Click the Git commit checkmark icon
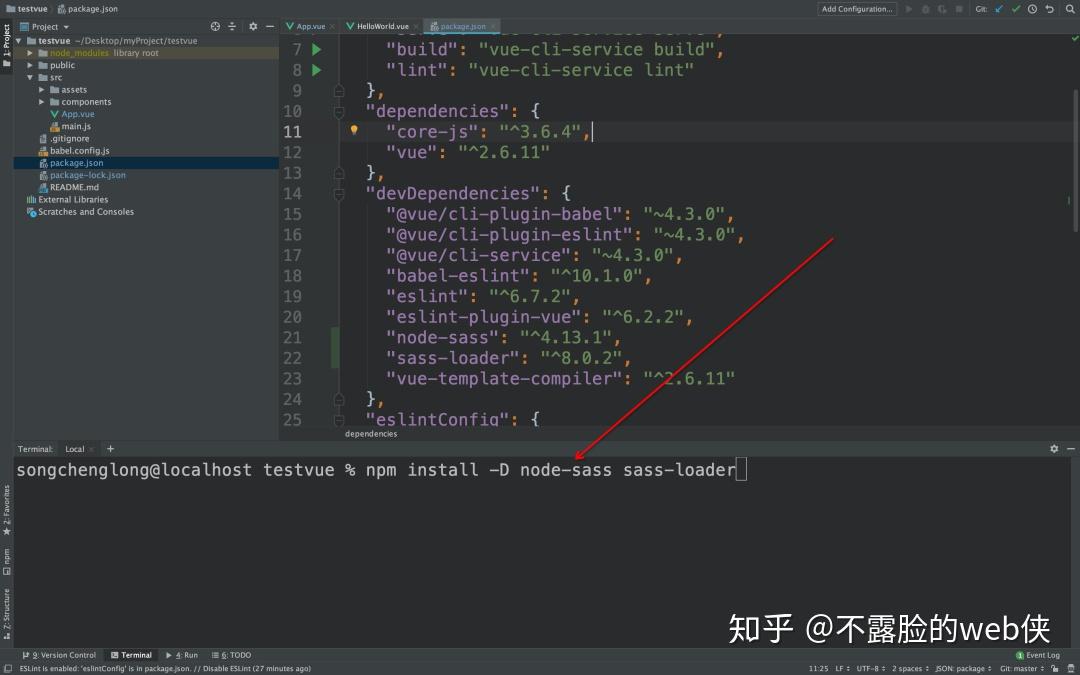The image size is (1080, 675). click(x=1016, y=9)
